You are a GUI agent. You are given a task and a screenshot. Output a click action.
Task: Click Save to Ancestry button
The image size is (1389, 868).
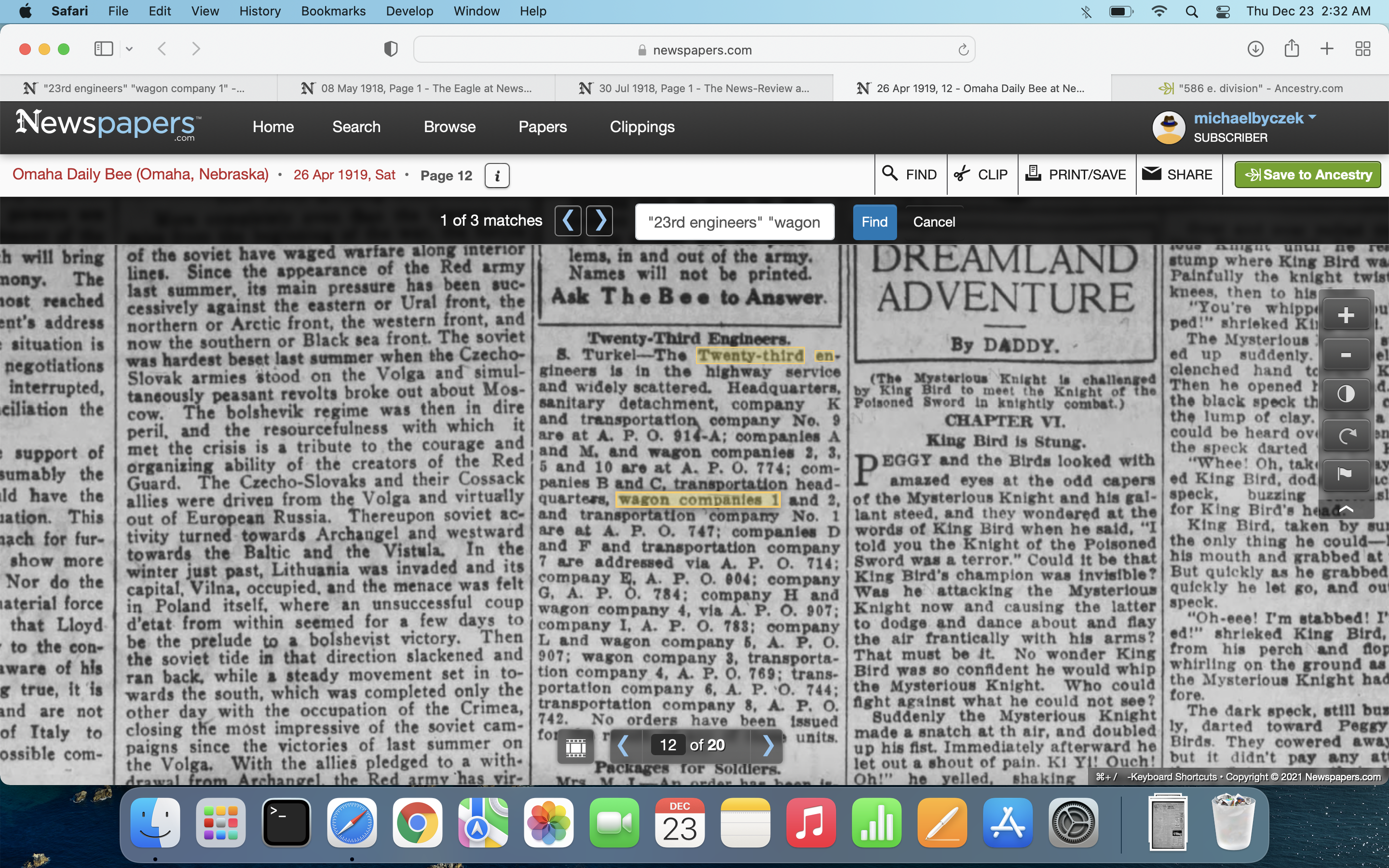tap(1307, 175)
